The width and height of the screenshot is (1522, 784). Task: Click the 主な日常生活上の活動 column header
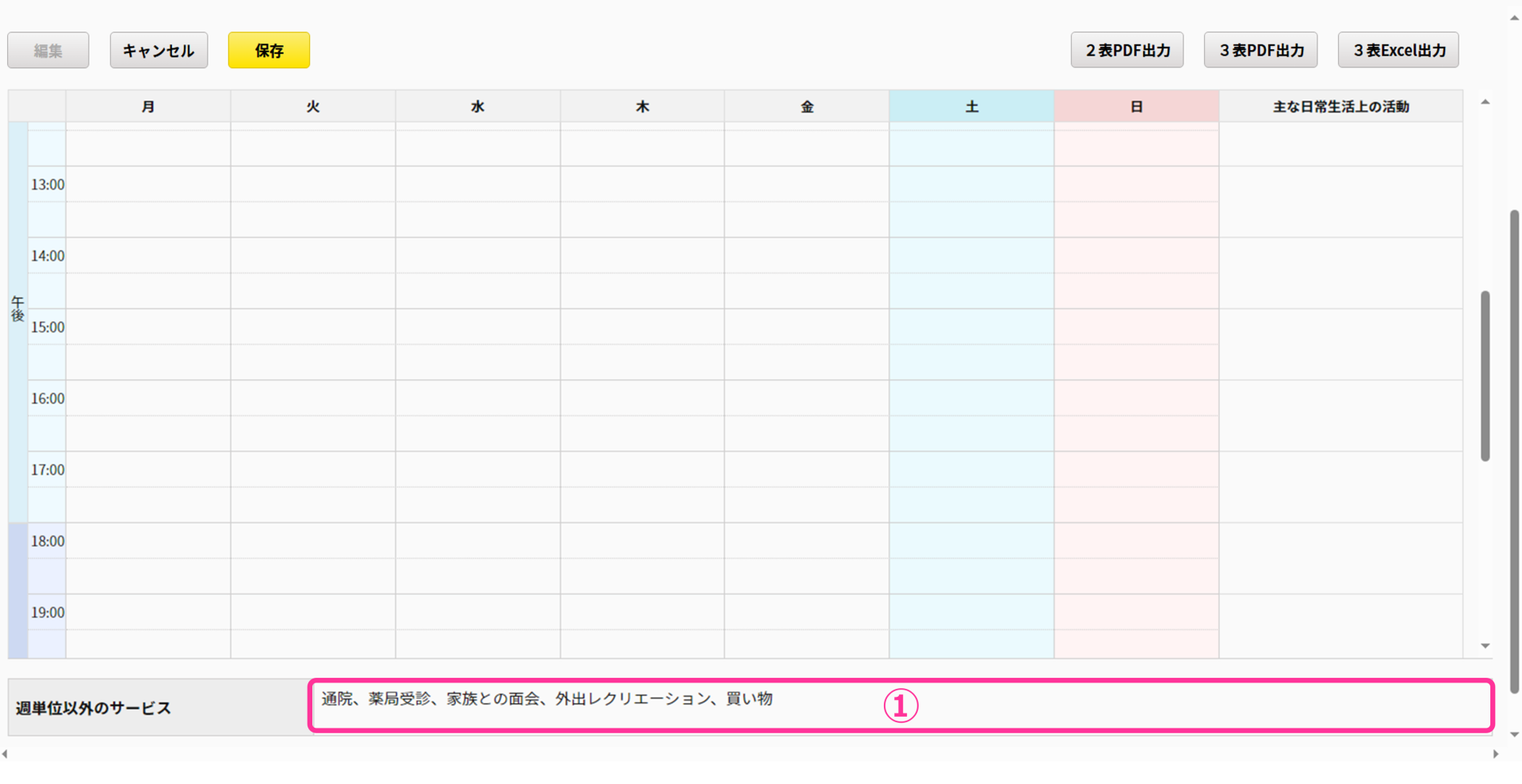(x=1340, y=106)
